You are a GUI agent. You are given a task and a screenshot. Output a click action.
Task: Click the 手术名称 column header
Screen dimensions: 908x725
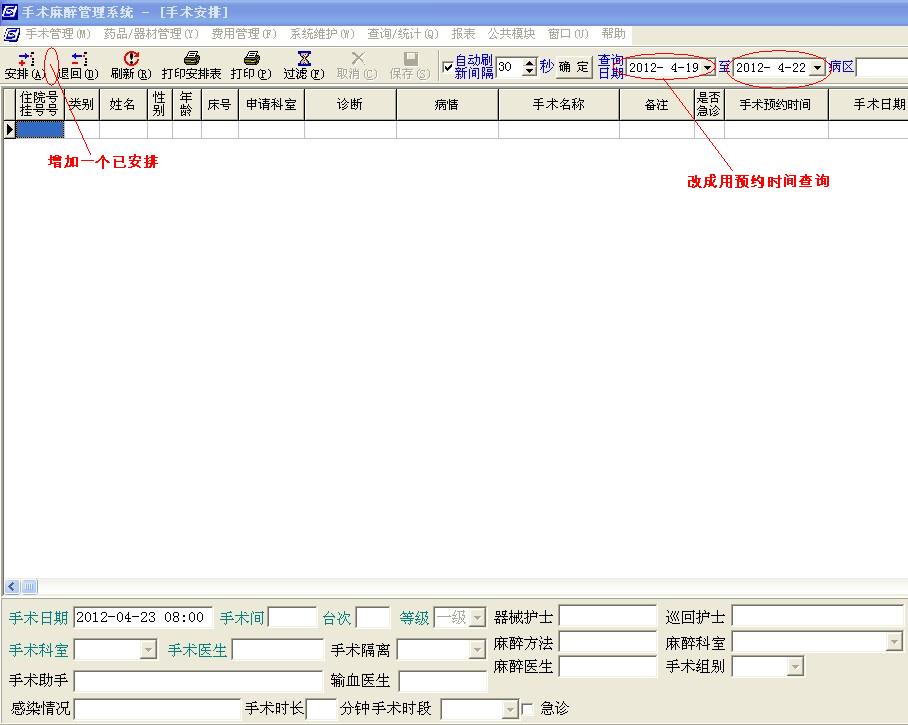tap(558, 104)
